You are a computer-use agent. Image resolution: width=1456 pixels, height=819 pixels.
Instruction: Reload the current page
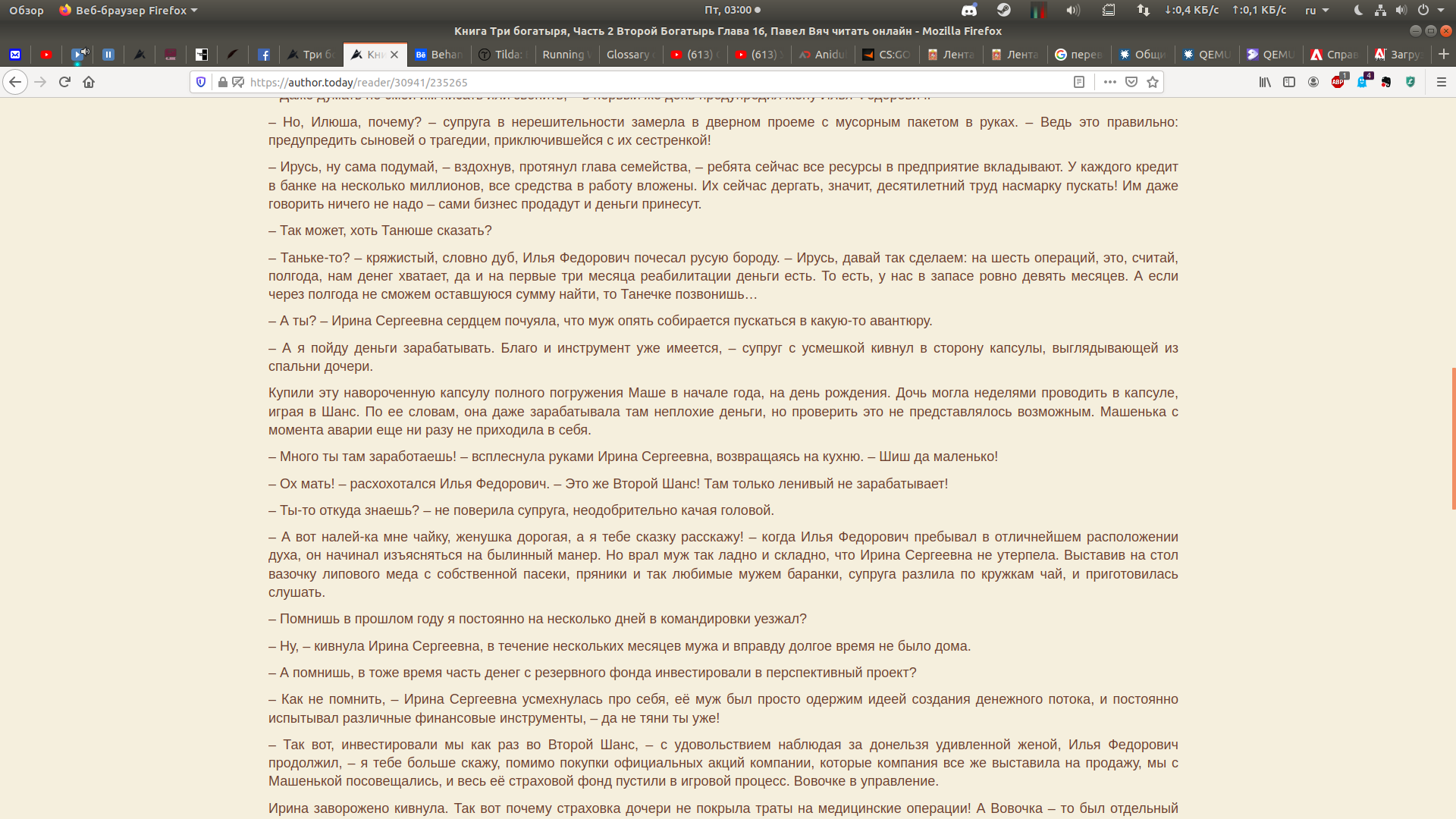[x=64, y=82]
